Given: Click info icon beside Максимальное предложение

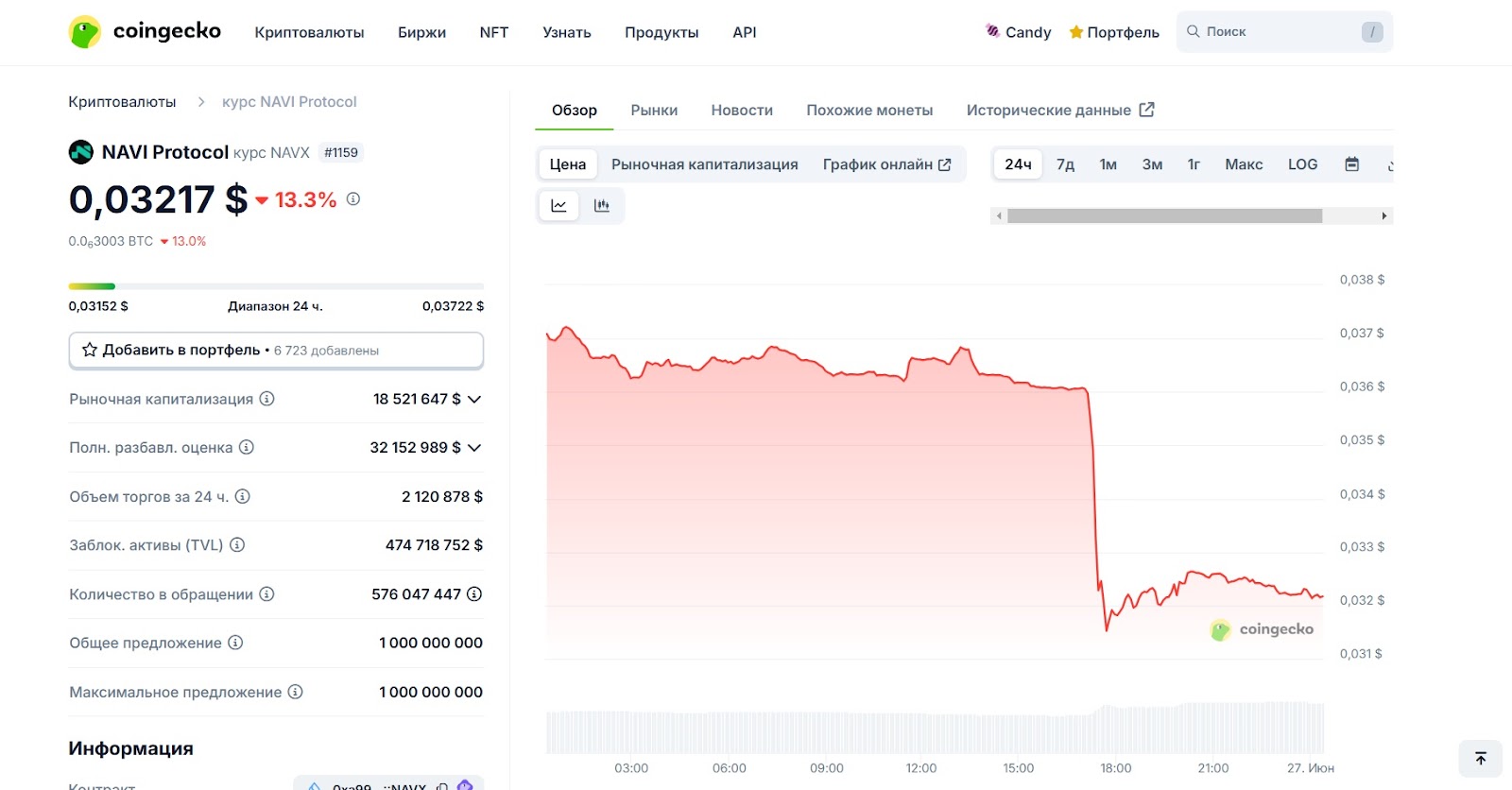Looking at the screenshot, I should (x=296, y=692).
